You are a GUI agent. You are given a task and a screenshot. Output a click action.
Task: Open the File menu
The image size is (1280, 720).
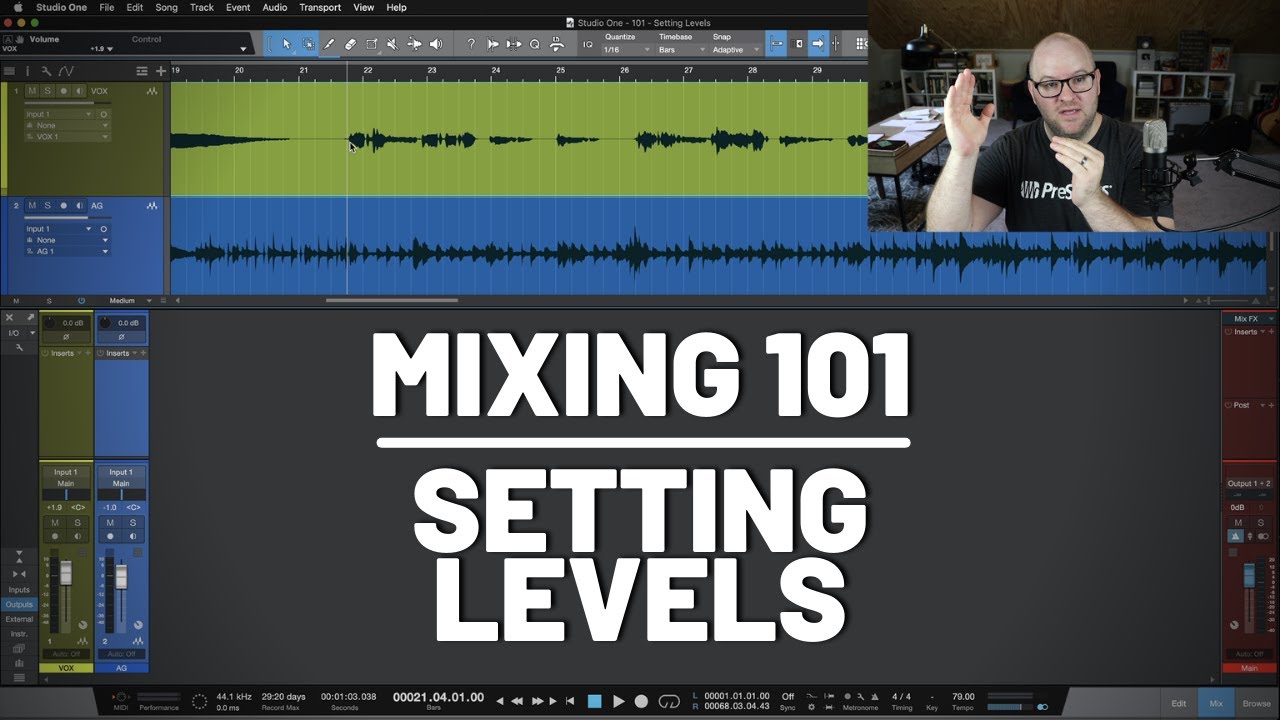[106, 7]
